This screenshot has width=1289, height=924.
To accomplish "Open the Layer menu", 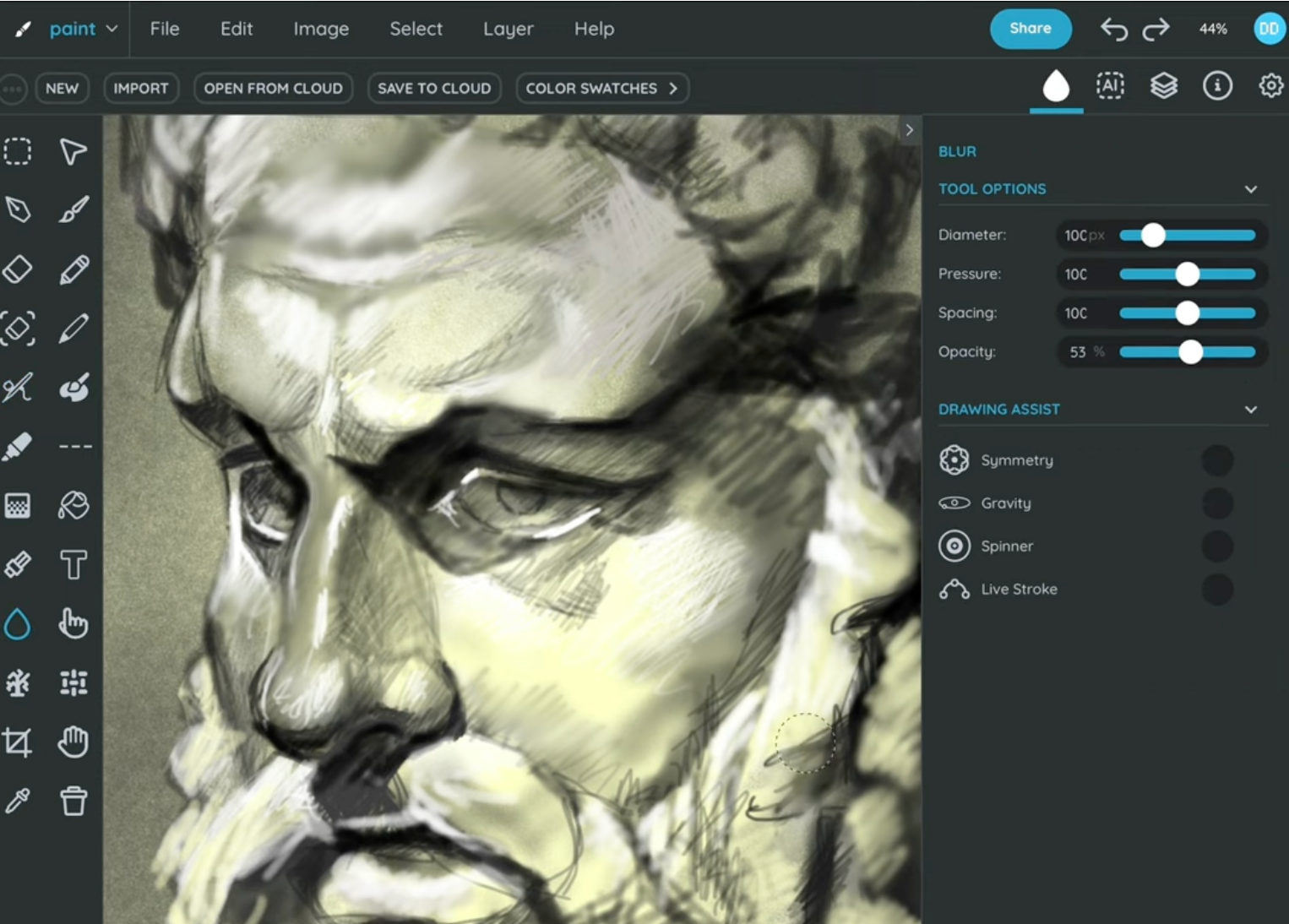I will coord(508,29).
